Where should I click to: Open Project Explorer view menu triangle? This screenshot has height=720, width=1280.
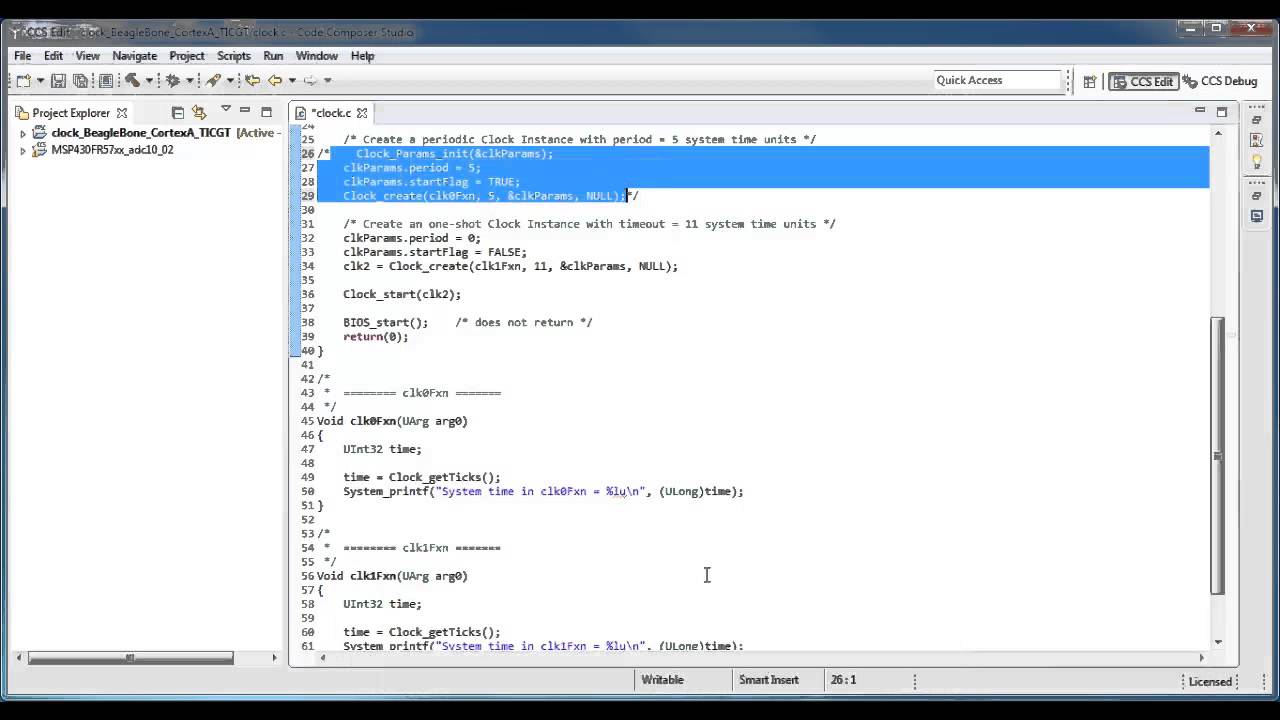tap(226, 109)
